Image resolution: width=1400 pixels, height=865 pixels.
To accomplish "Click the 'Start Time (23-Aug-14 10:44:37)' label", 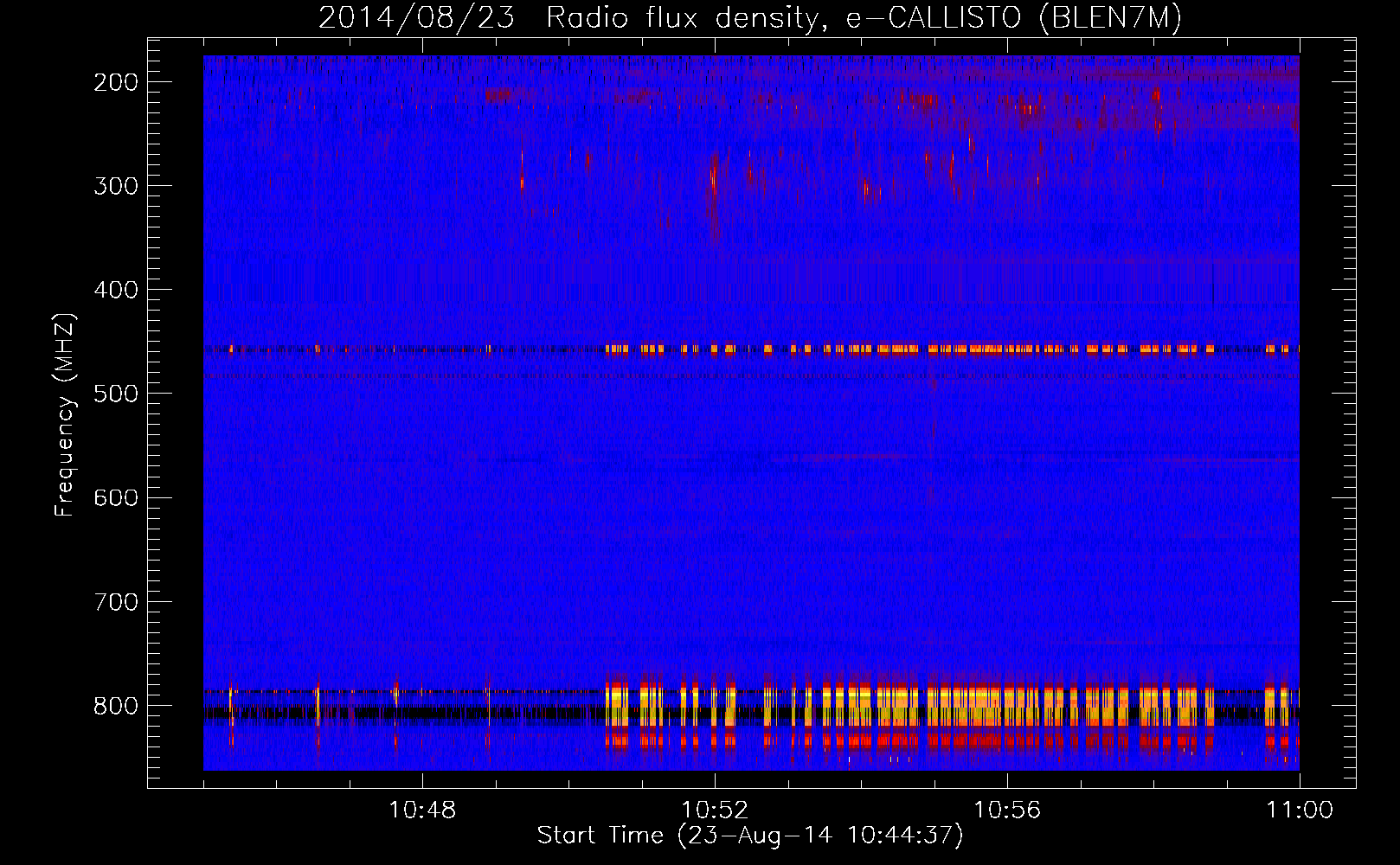I will coord(750,836).
